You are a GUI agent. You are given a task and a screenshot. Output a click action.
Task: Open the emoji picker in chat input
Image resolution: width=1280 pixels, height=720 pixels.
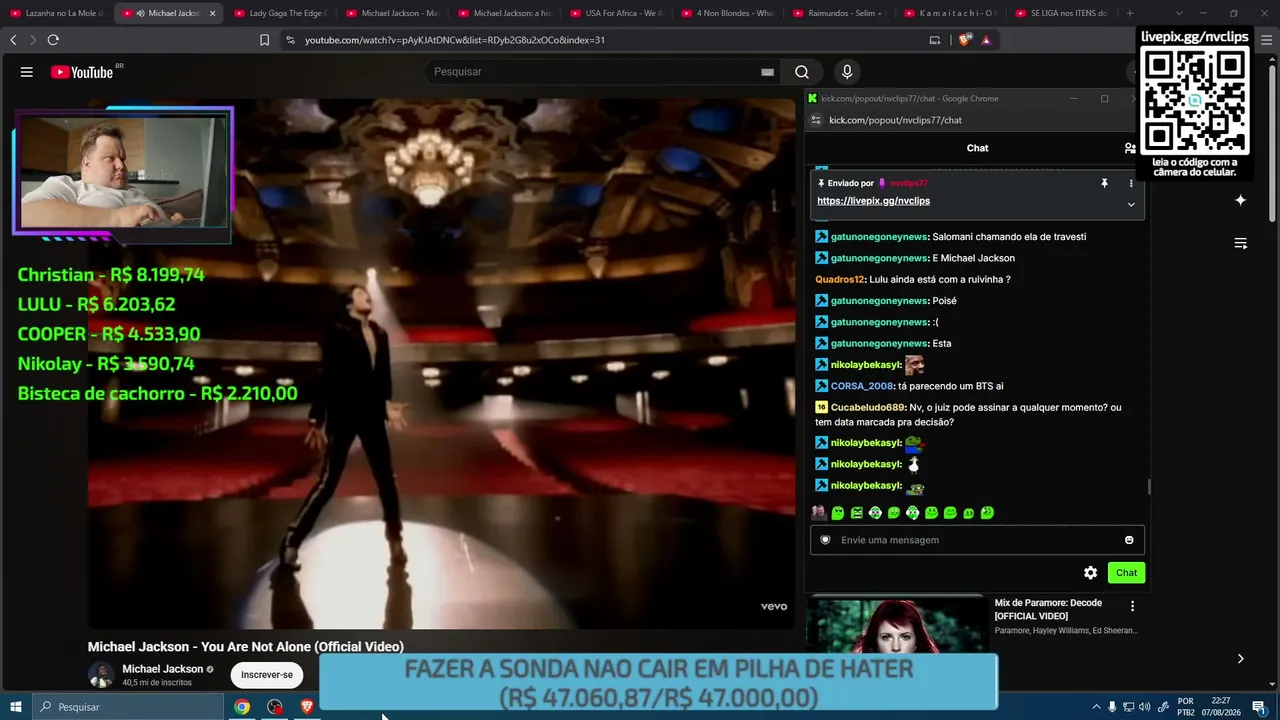pyautogui.click(x=1129, y=540)
